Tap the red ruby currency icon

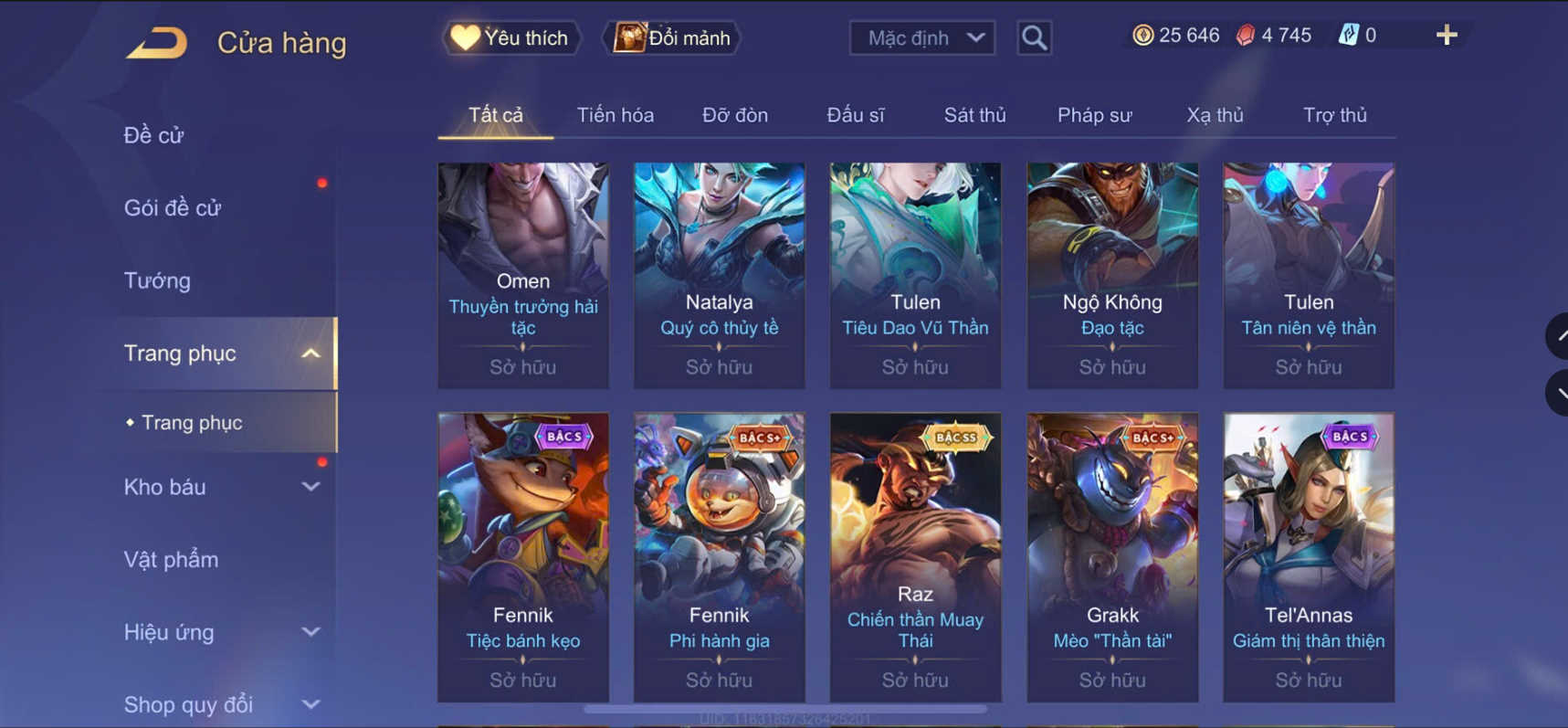coord(1245,36)
